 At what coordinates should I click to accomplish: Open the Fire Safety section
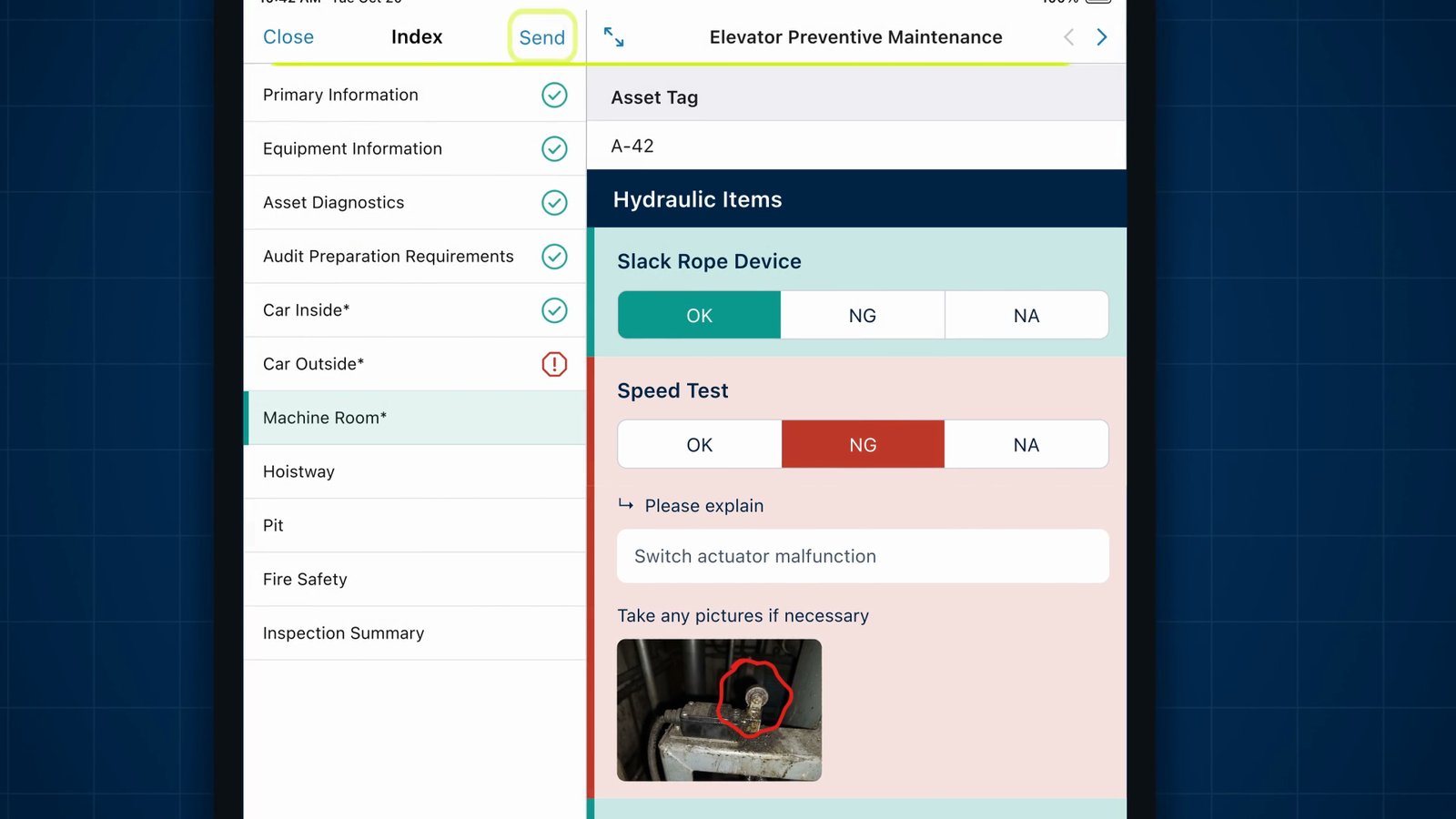tap(415, 579)
